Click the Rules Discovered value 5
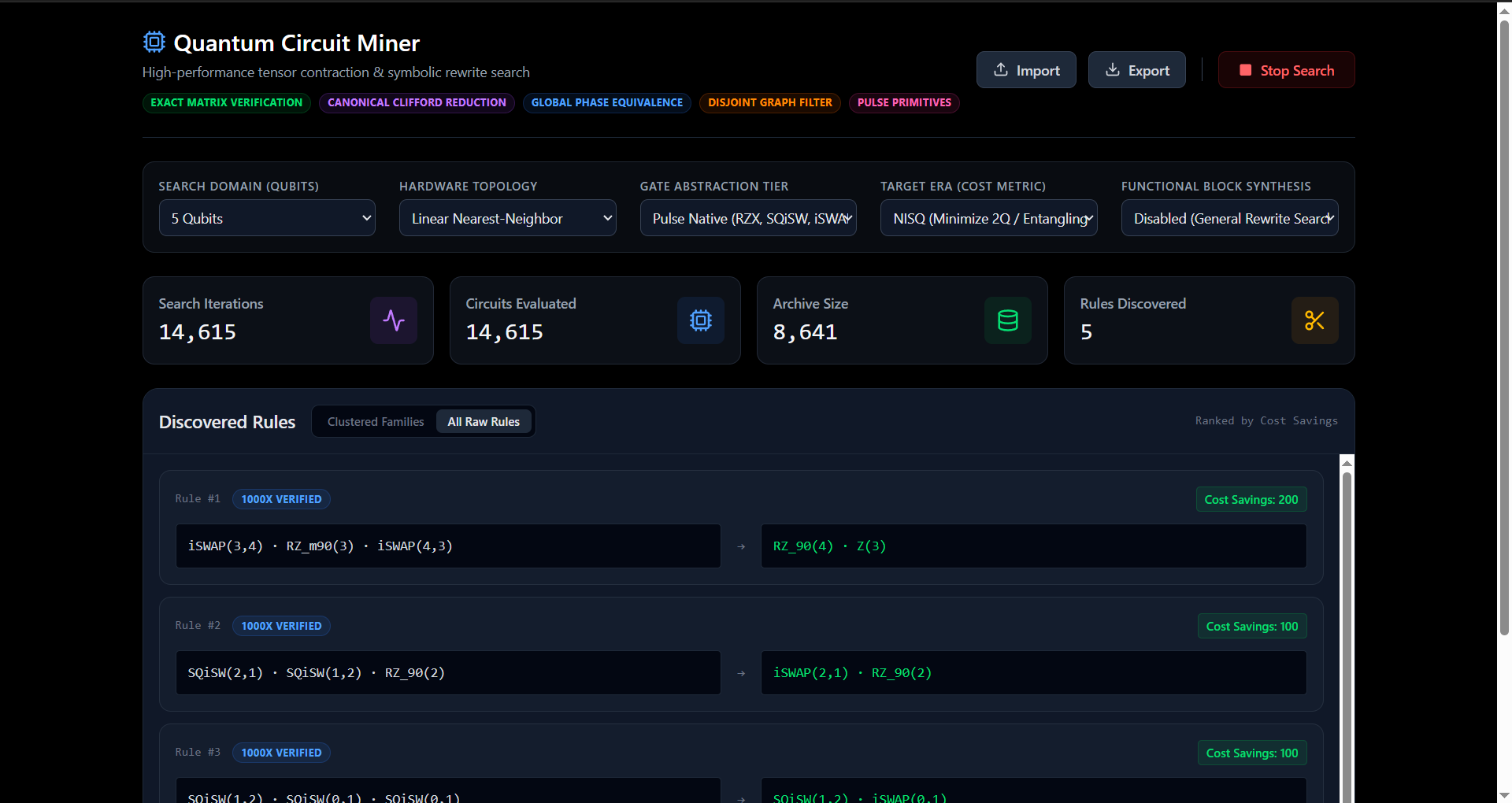 pyautogui.click(x=1086, y=332)
